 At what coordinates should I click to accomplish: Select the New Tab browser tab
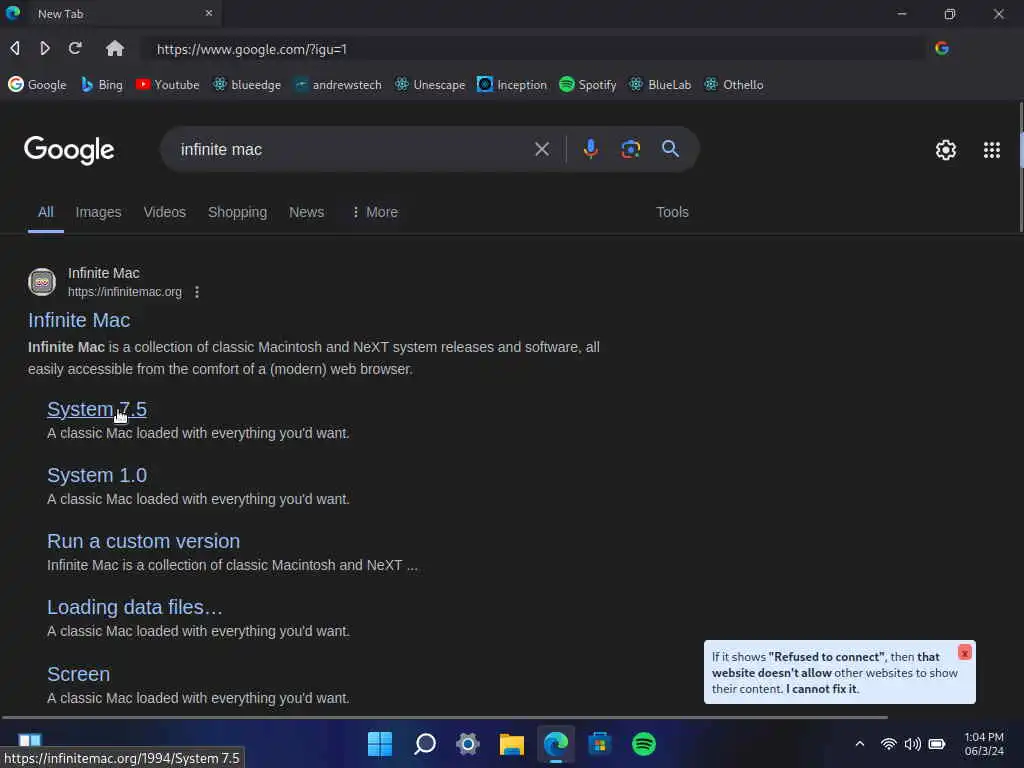[x=111, y=14]
